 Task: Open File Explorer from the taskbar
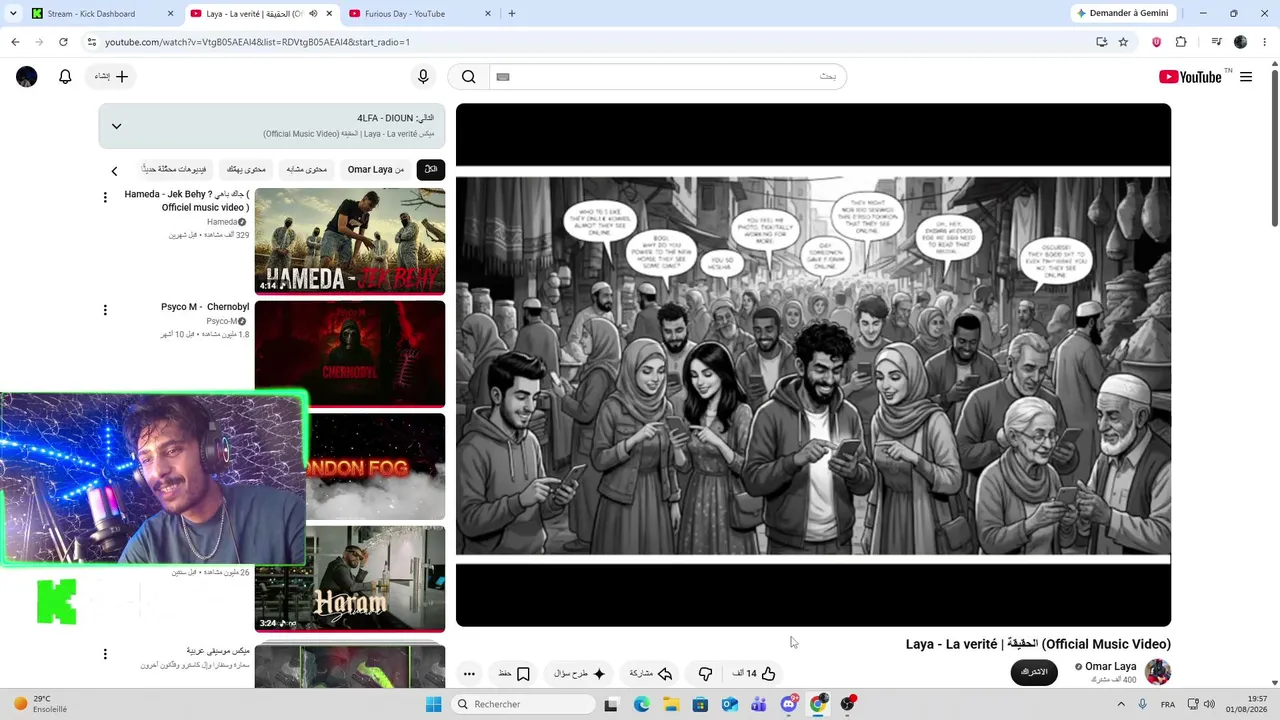[671, 704]
